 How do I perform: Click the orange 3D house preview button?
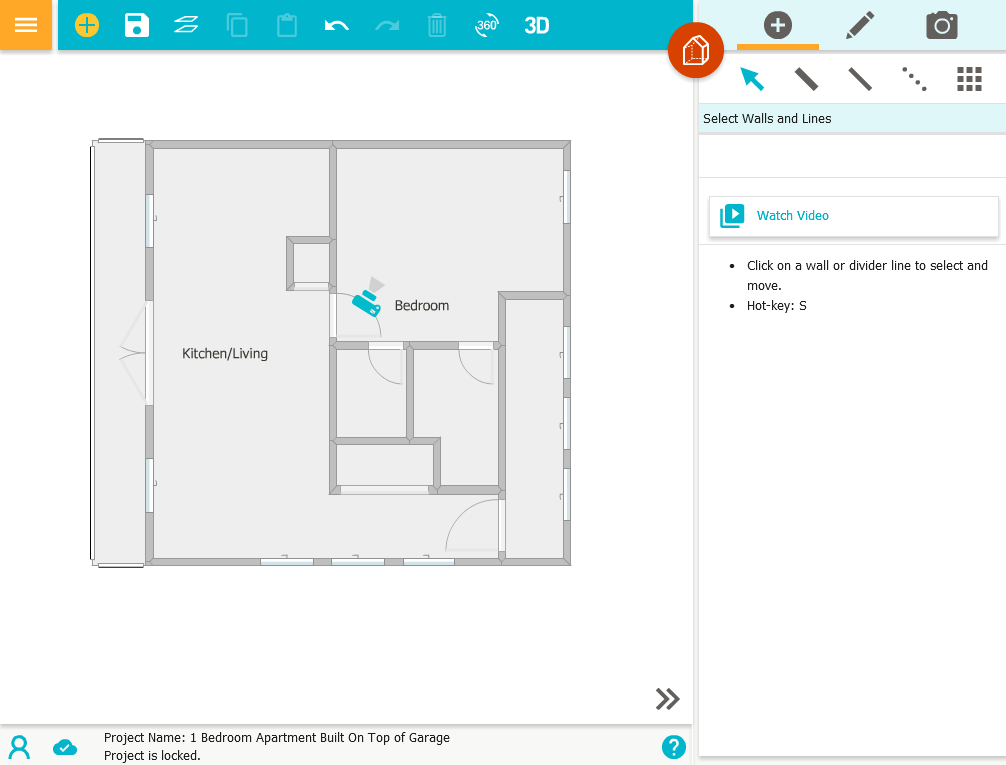tap(695, 50)
